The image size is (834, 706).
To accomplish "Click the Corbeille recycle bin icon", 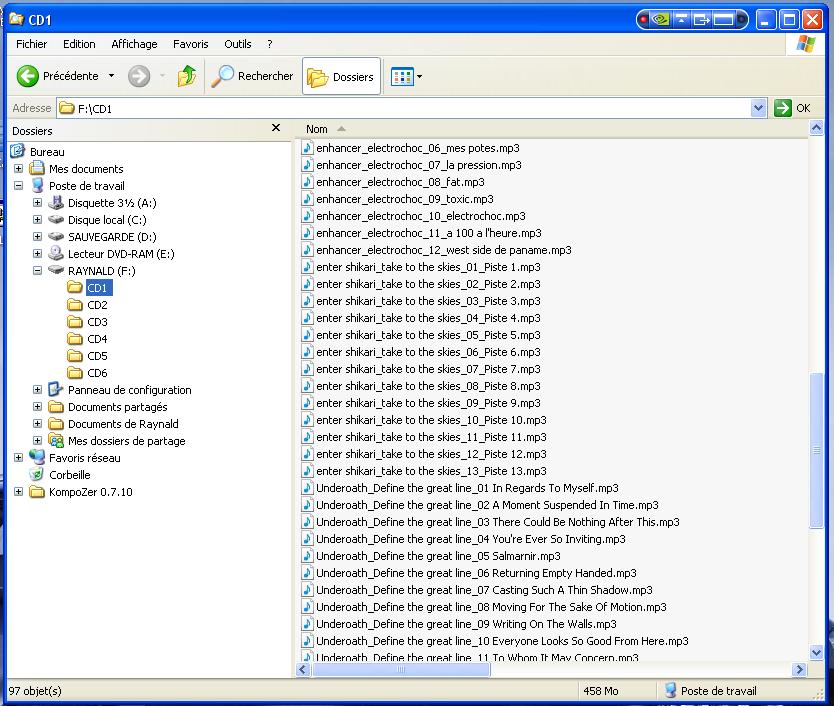I will pyautogui.click(x=36, y=475).
